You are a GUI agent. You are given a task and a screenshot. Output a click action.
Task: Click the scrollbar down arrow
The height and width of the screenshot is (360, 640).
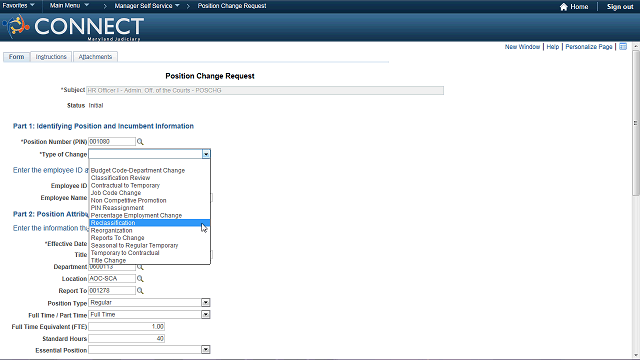[636, 355]
